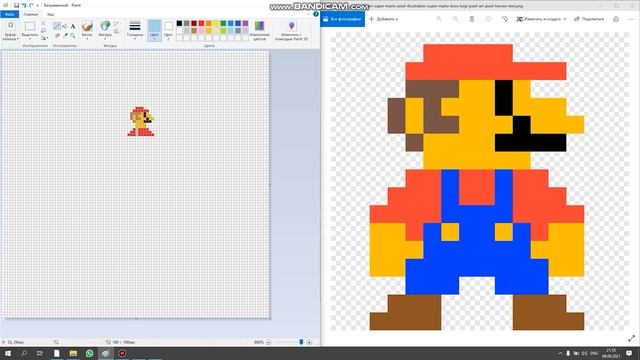Click the Paint zoom slider handle
640x360 pixels.
pos(301,342)
